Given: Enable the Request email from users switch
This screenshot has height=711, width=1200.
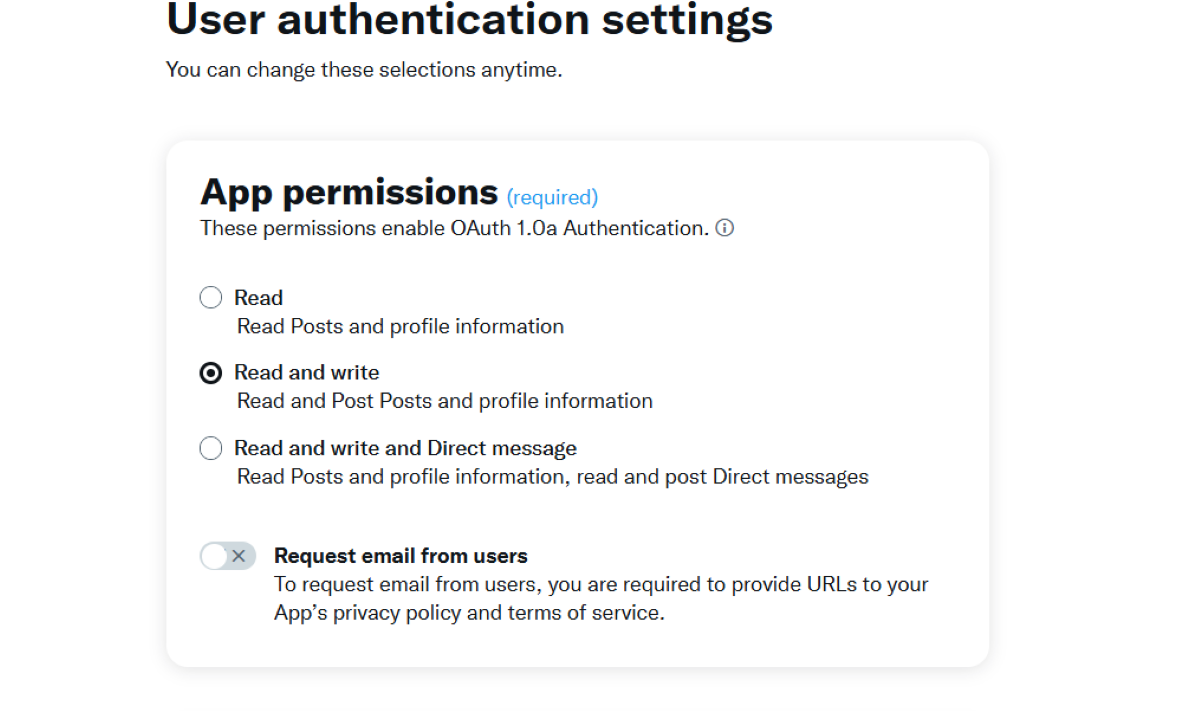Looking at the screenshot, I should [x=228, y=556].
